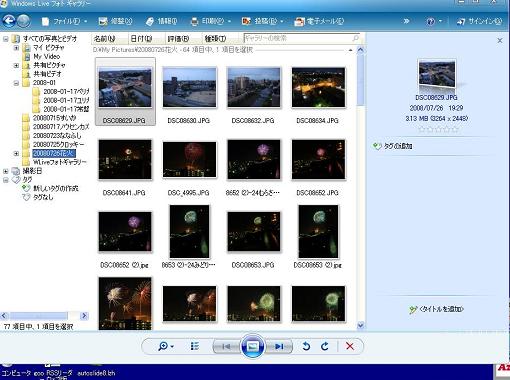The width and height of the screenshot is (510, 380).
Task: Click the down arrow of the gallery scrollbar
Action: 360,325
